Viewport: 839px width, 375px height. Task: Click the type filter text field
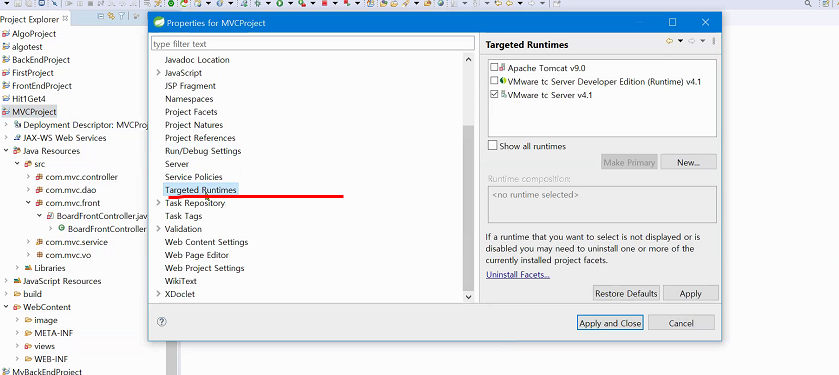pos(312,43)
